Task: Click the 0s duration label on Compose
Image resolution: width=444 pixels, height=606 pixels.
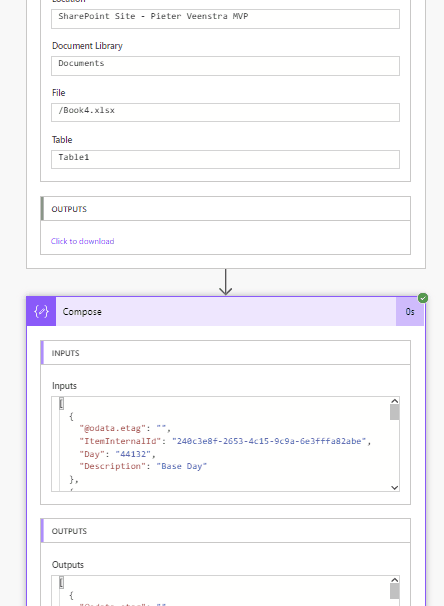Action: click(410, 312)
